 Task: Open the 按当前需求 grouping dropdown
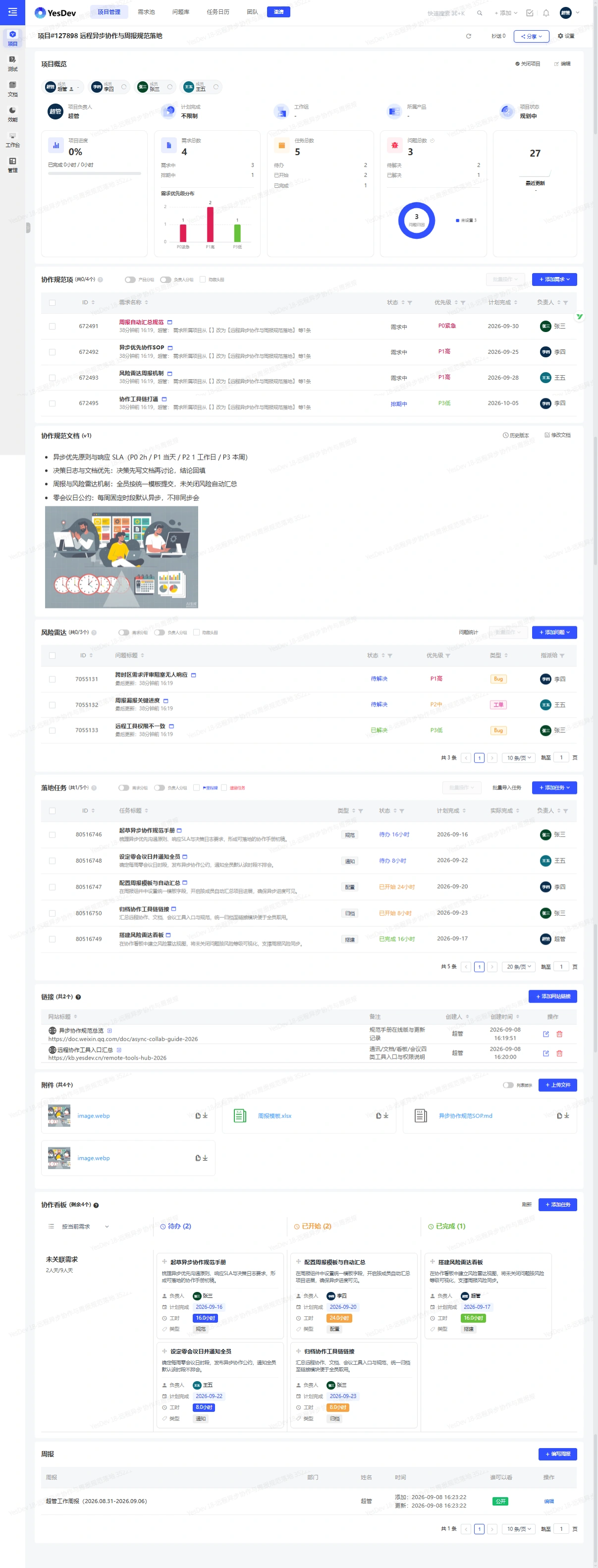tap(79, 1227)
